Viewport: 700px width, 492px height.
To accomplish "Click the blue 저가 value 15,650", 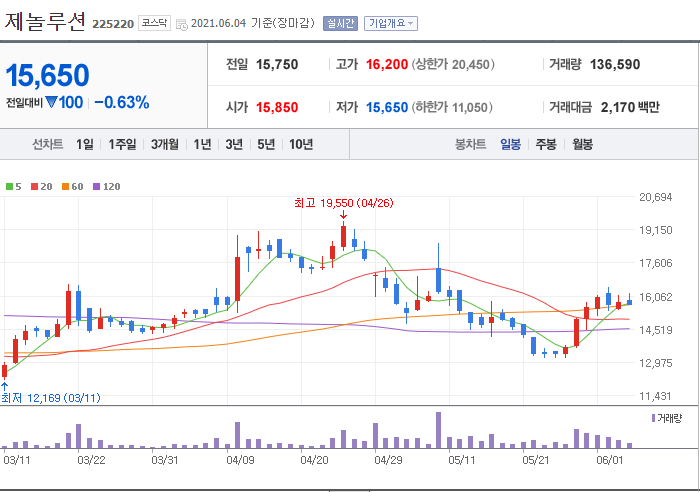I will [x=387, y=108].
